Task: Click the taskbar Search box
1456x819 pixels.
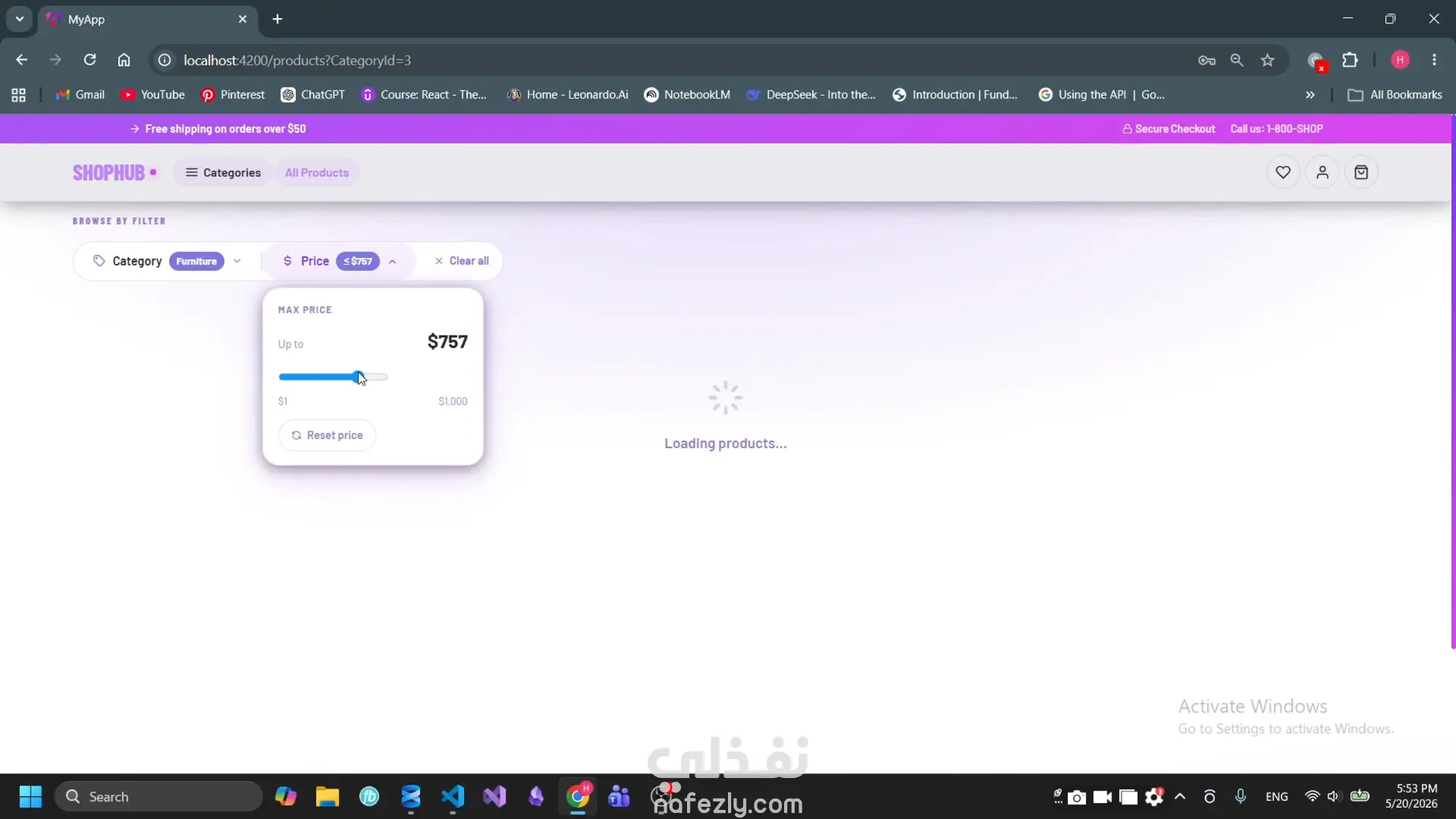Action: click(x=159, y=797)
